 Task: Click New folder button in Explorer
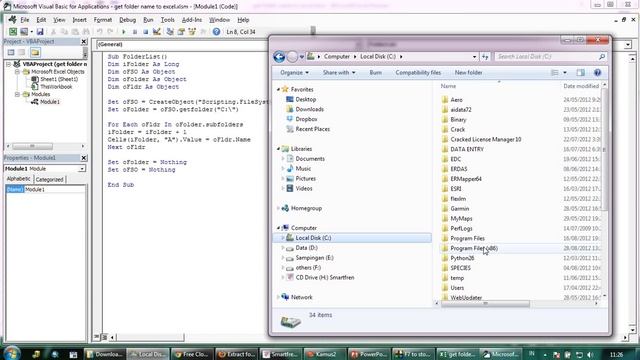(x=469, y=73)
